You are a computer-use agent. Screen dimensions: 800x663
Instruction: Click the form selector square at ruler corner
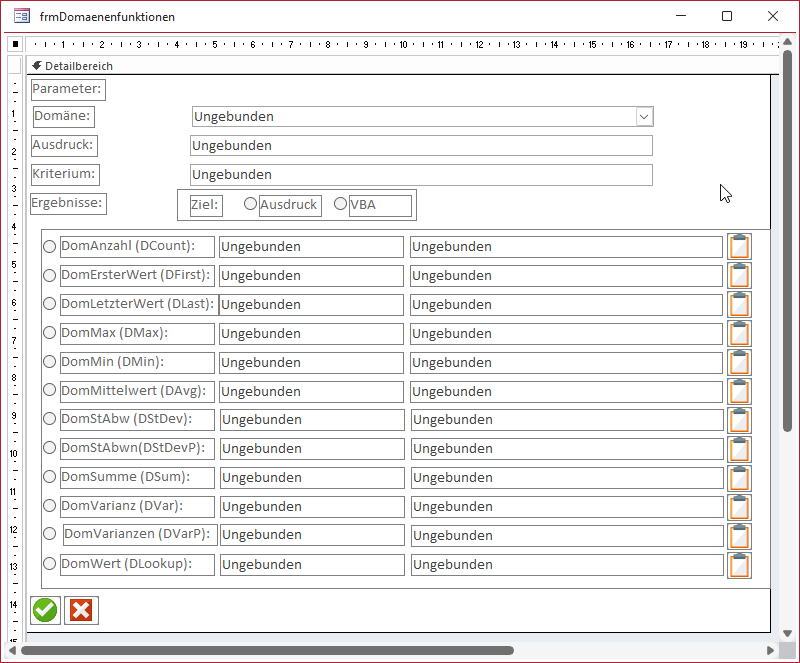pos(15,45)
